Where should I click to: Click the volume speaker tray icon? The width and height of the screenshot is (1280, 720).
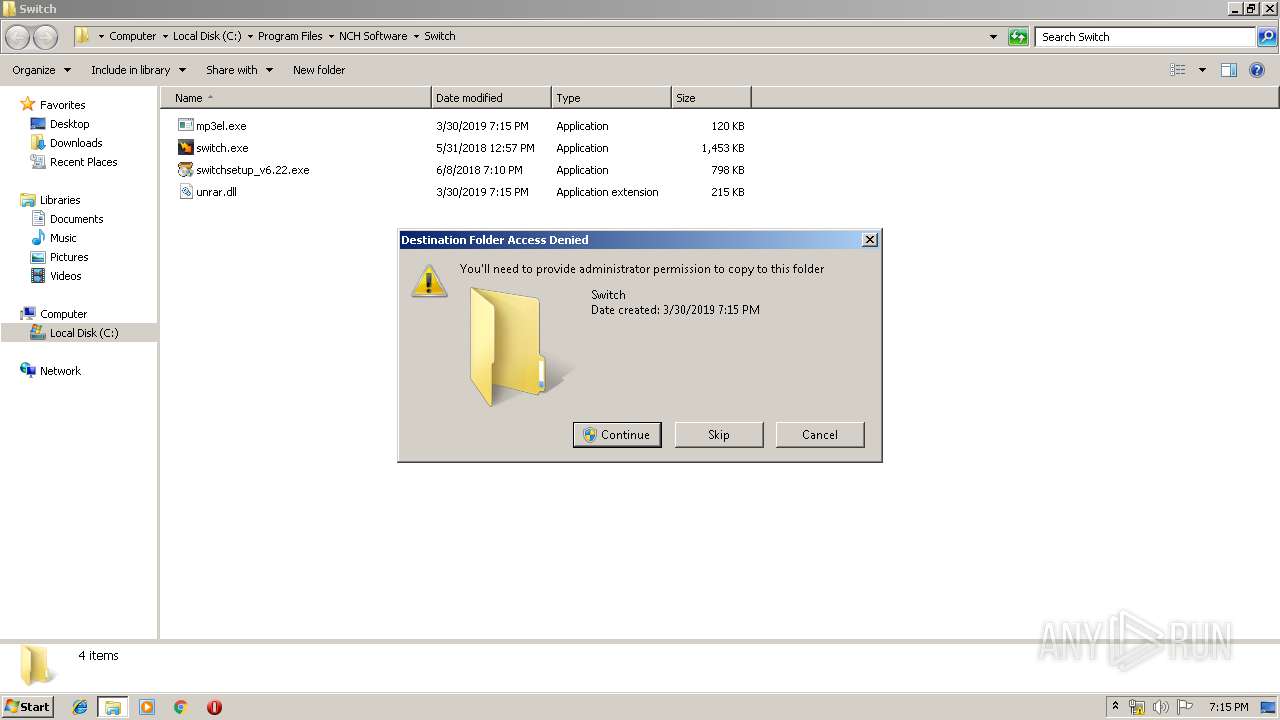(1161, 707)
